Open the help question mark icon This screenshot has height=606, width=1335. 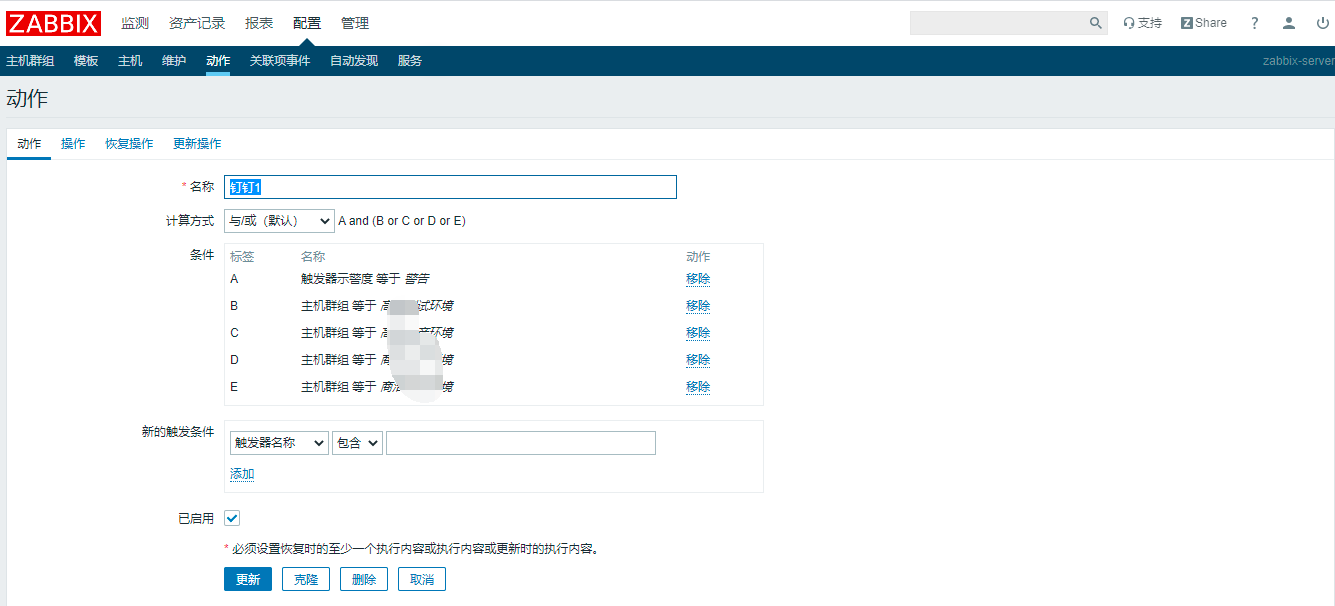(1255, 23)
